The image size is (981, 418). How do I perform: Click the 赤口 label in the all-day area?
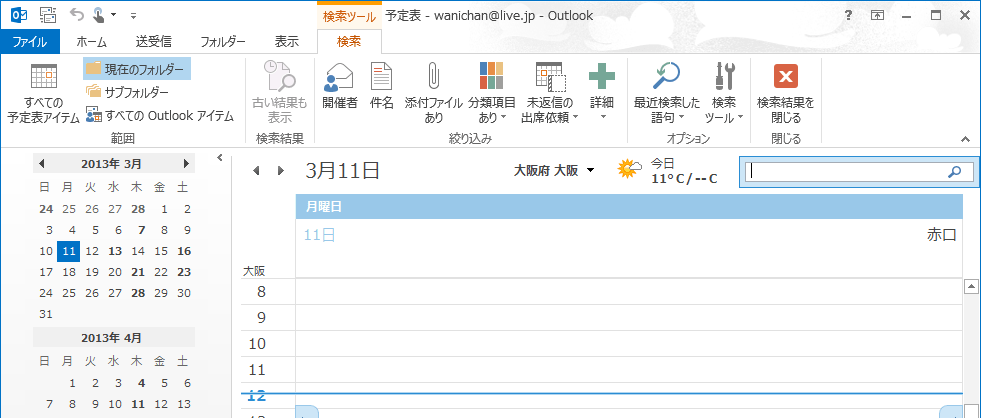coord(942,235)
